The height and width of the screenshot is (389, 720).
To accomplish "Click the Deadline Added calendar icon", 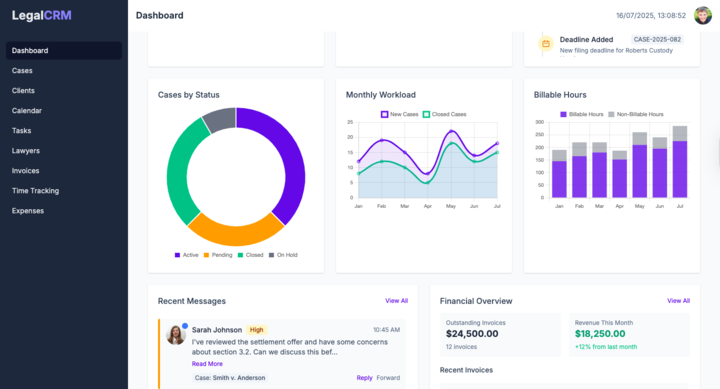I will [546, 44].
